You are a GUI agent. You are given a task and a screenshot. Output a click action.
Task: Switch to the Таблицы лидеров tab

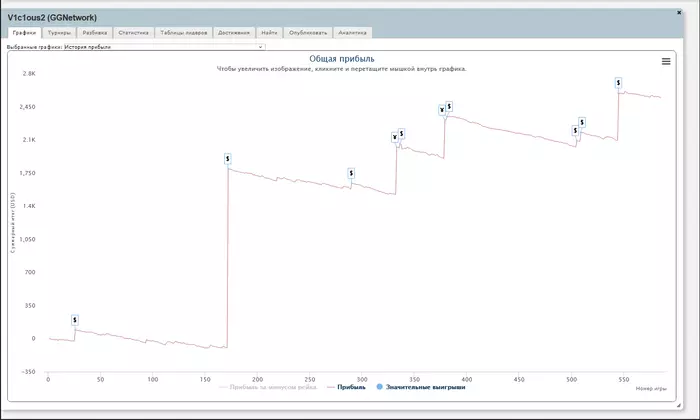point(183,33)
